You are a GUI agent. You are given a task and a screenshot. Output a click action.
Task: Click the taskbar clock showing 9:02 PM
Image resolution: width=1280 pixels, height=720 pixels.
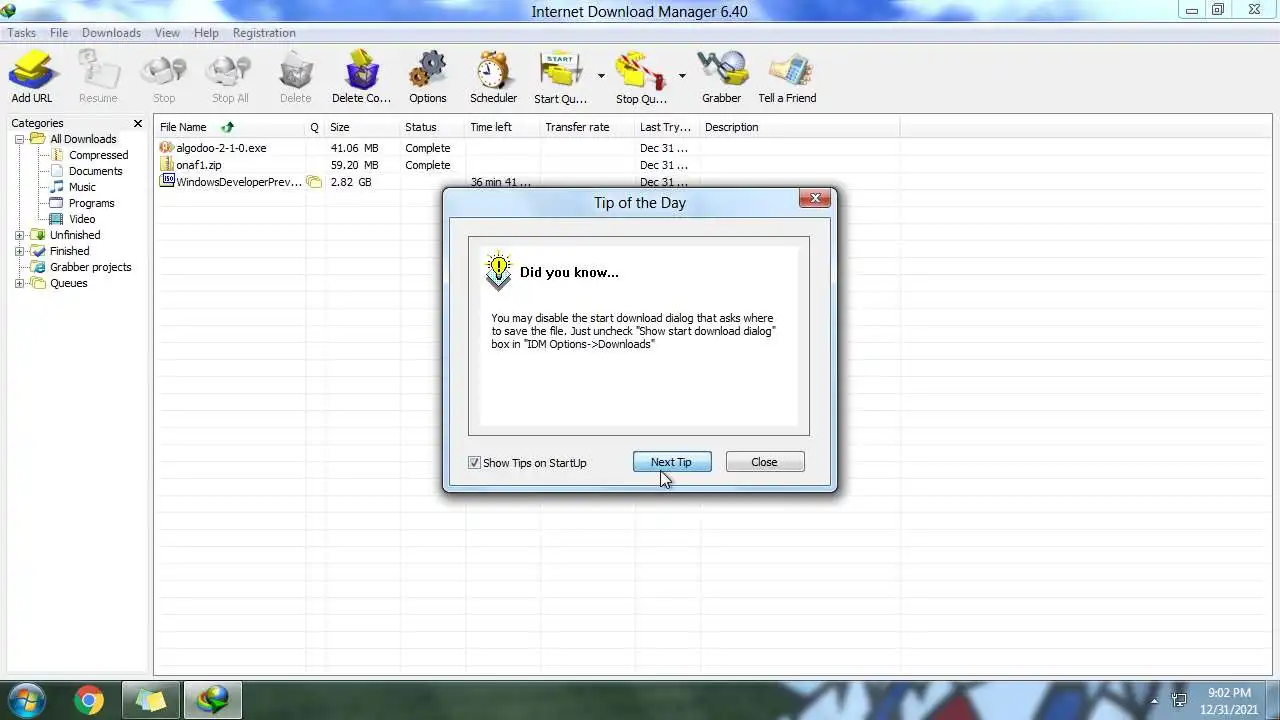pyautogui.click(x=1229, y=700)
